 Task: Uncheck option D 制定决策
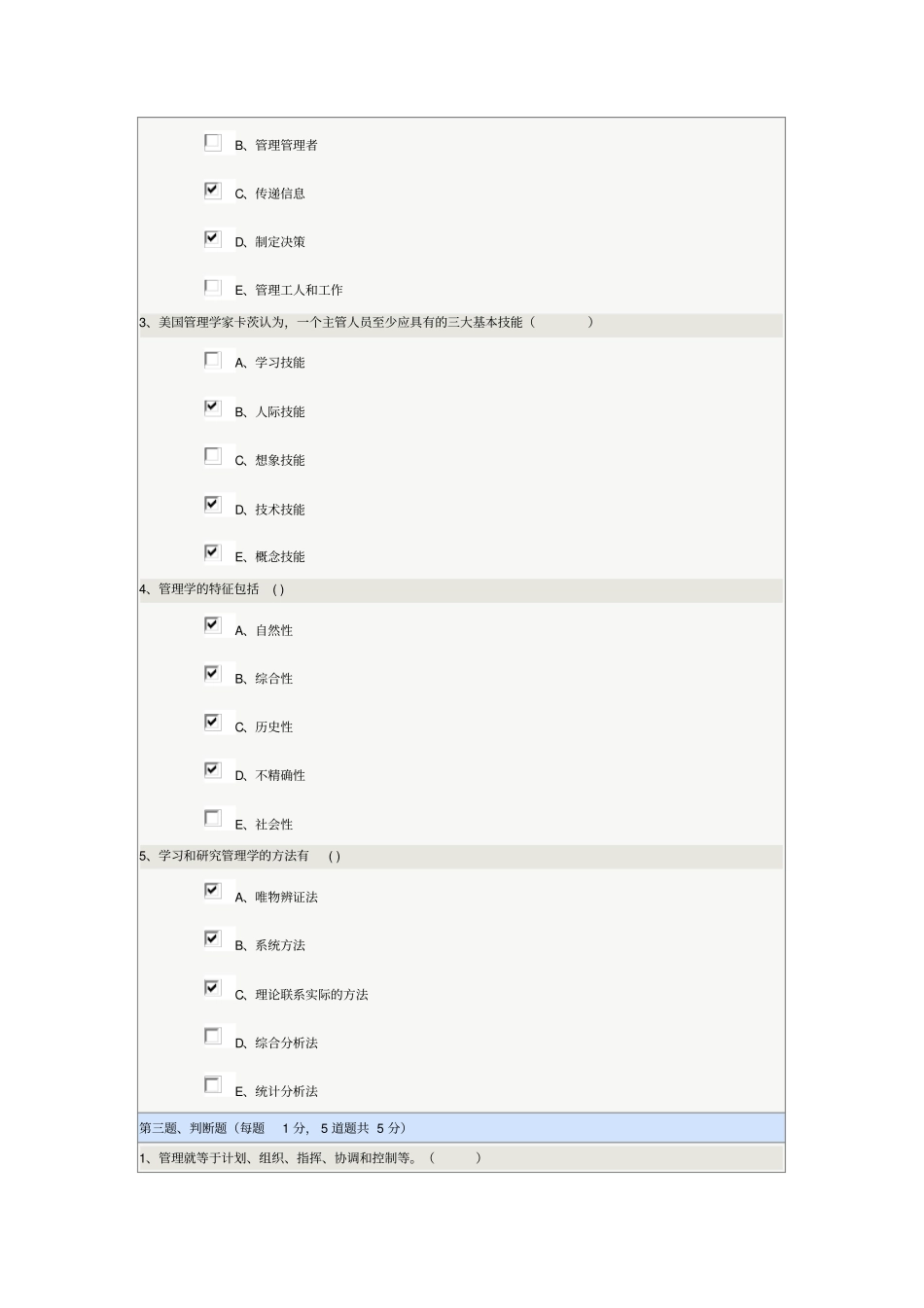click(213, 239)
